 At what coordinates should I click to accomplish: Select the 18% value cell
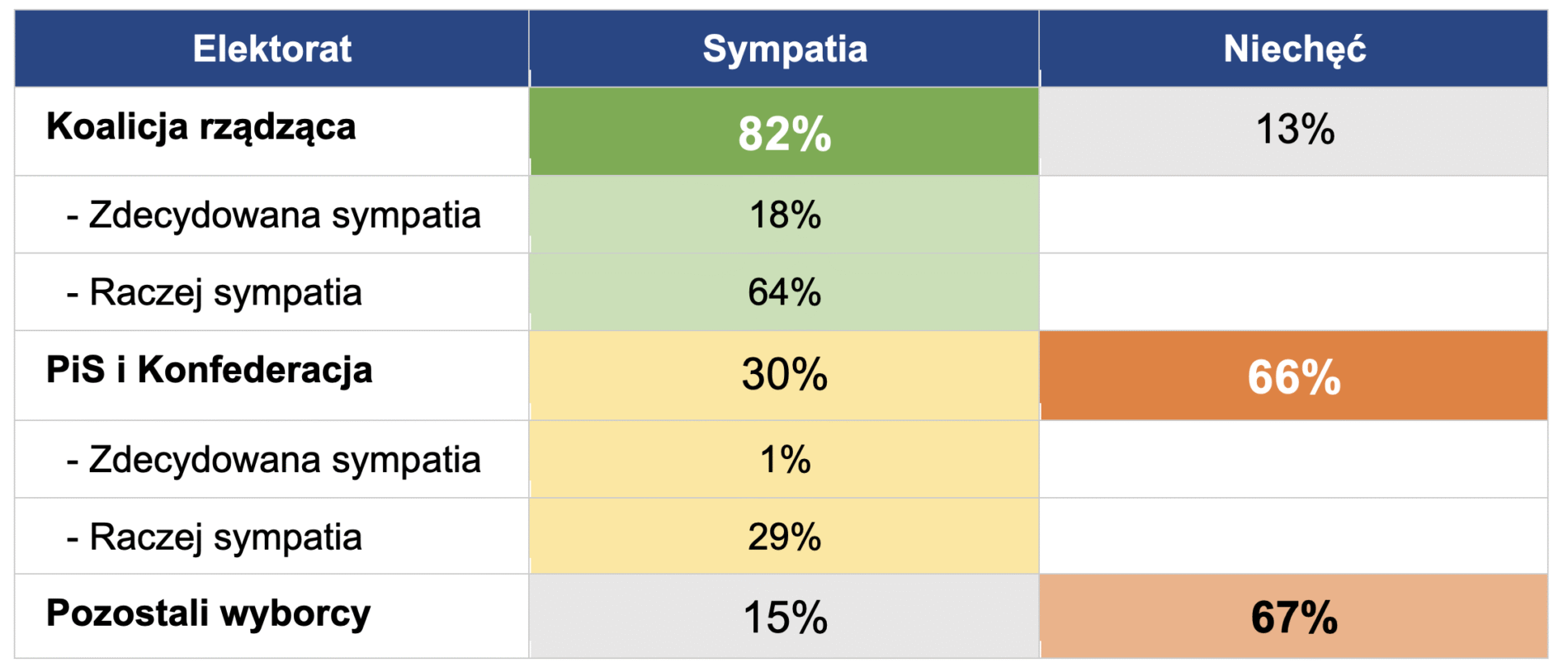point(784,215)
